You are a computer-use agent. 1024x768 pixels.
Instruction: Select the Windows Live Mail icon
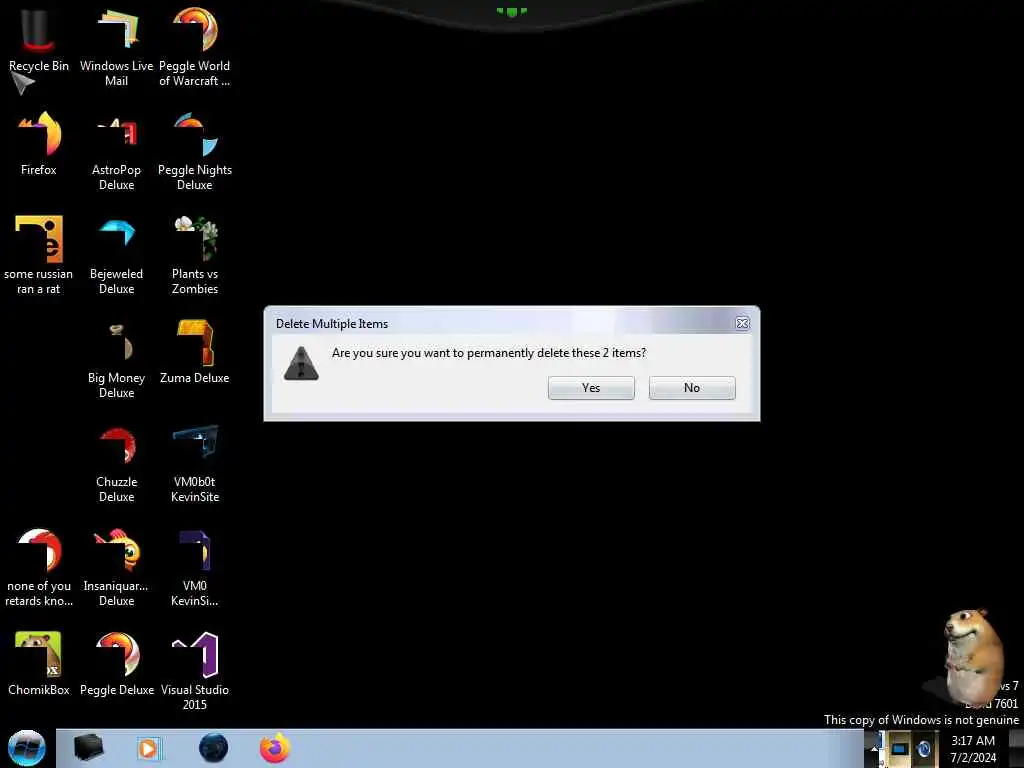click(x=116, y=47)
